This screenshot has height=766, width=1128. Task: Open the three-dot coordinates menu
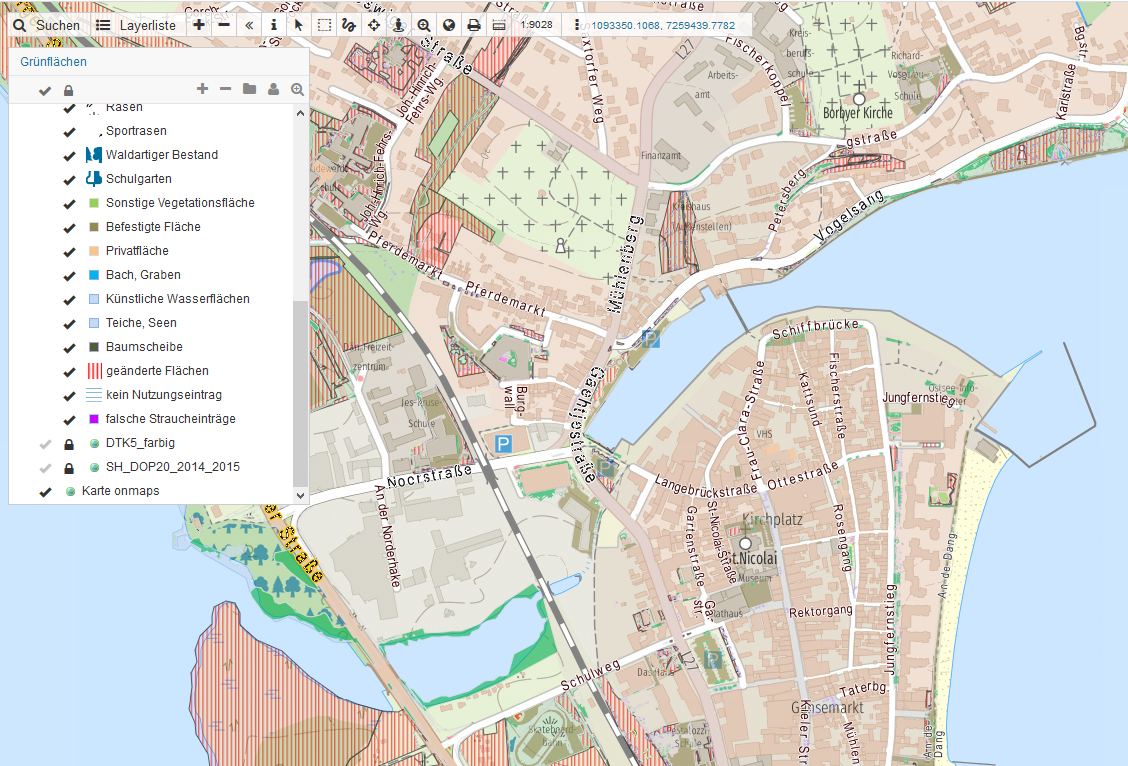(x=577, y=25)
